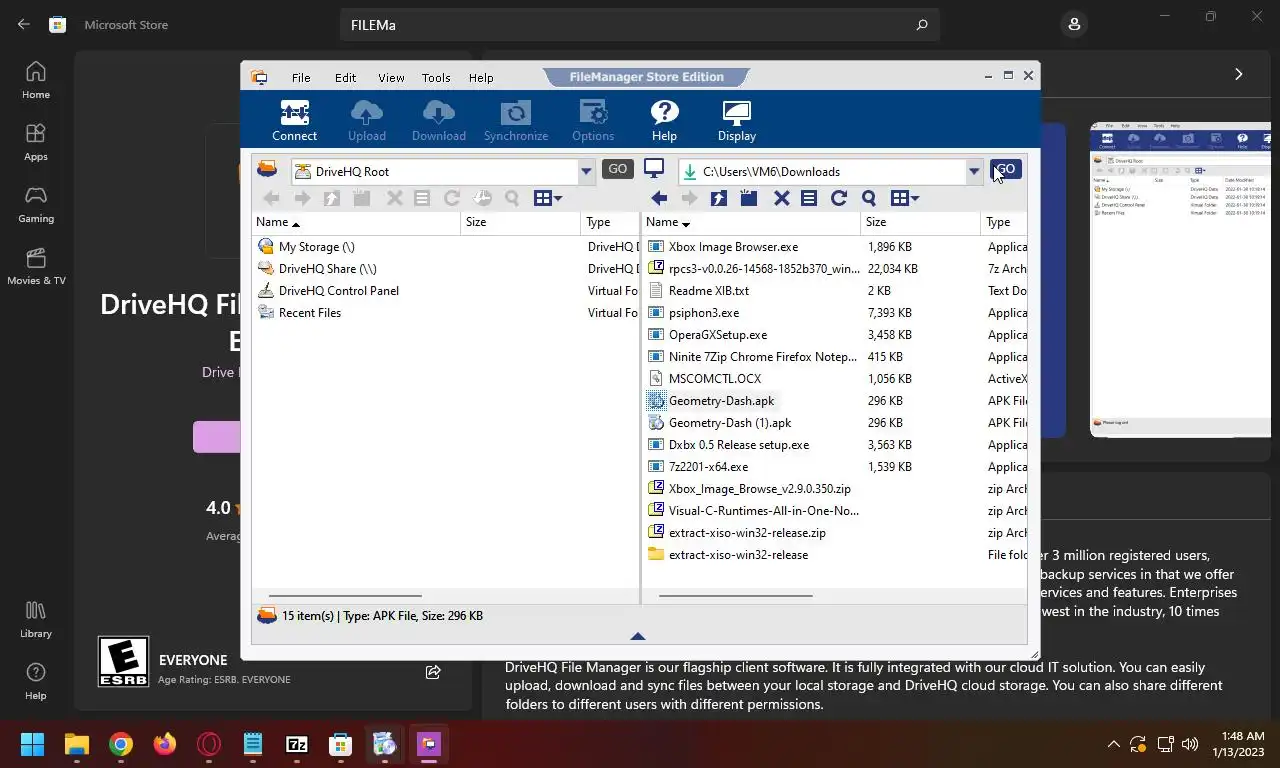Screen dimensions: 1280x768
Task: Select OperaGXSetup.exe file
Action: tap(717, 335)
